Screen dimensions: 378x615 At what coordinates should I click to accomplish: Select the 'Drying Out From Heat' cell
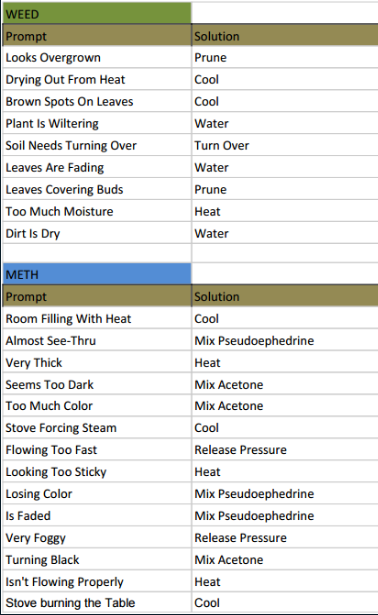(x=97, y=79)
